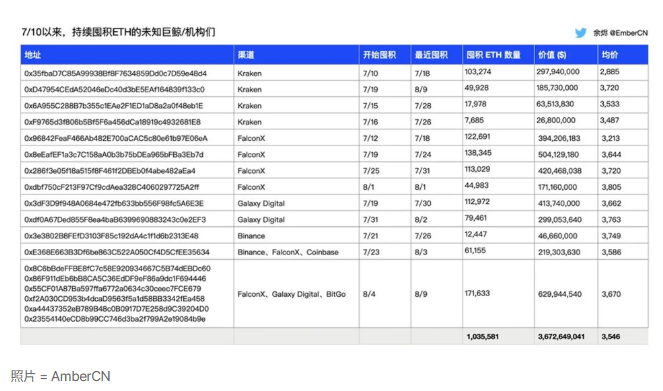Click the ETH amount 79,461

pyautogui.click(x=476, y=218)
